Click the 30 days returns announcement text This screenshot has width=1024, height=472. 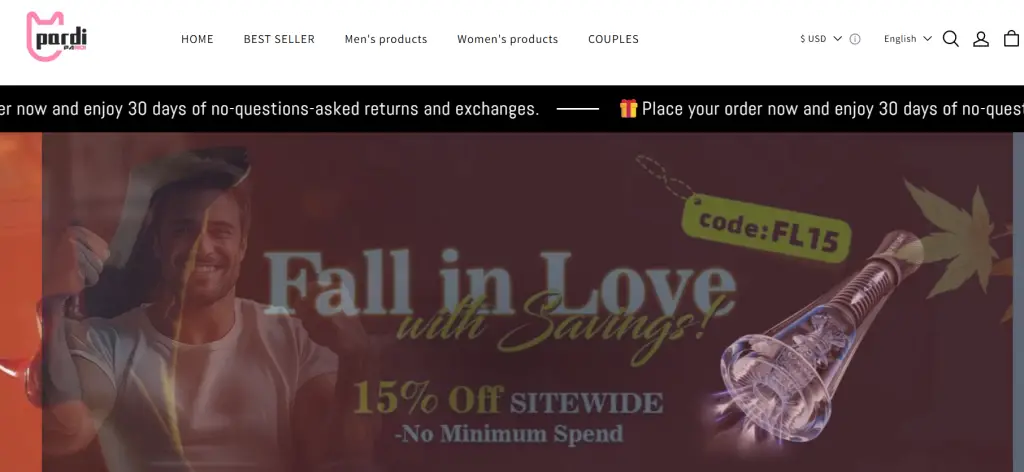coord(270,109)
